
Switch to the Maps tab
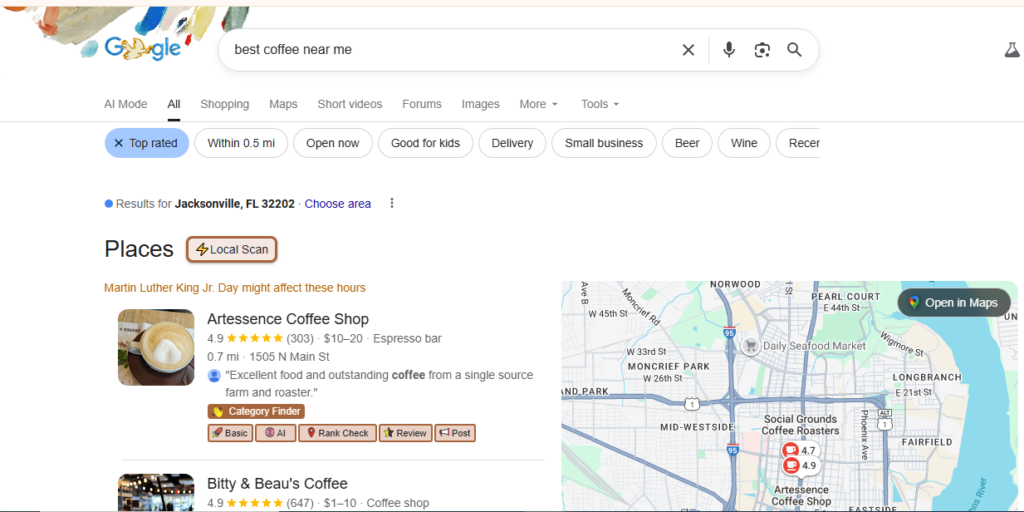[283, 104]
